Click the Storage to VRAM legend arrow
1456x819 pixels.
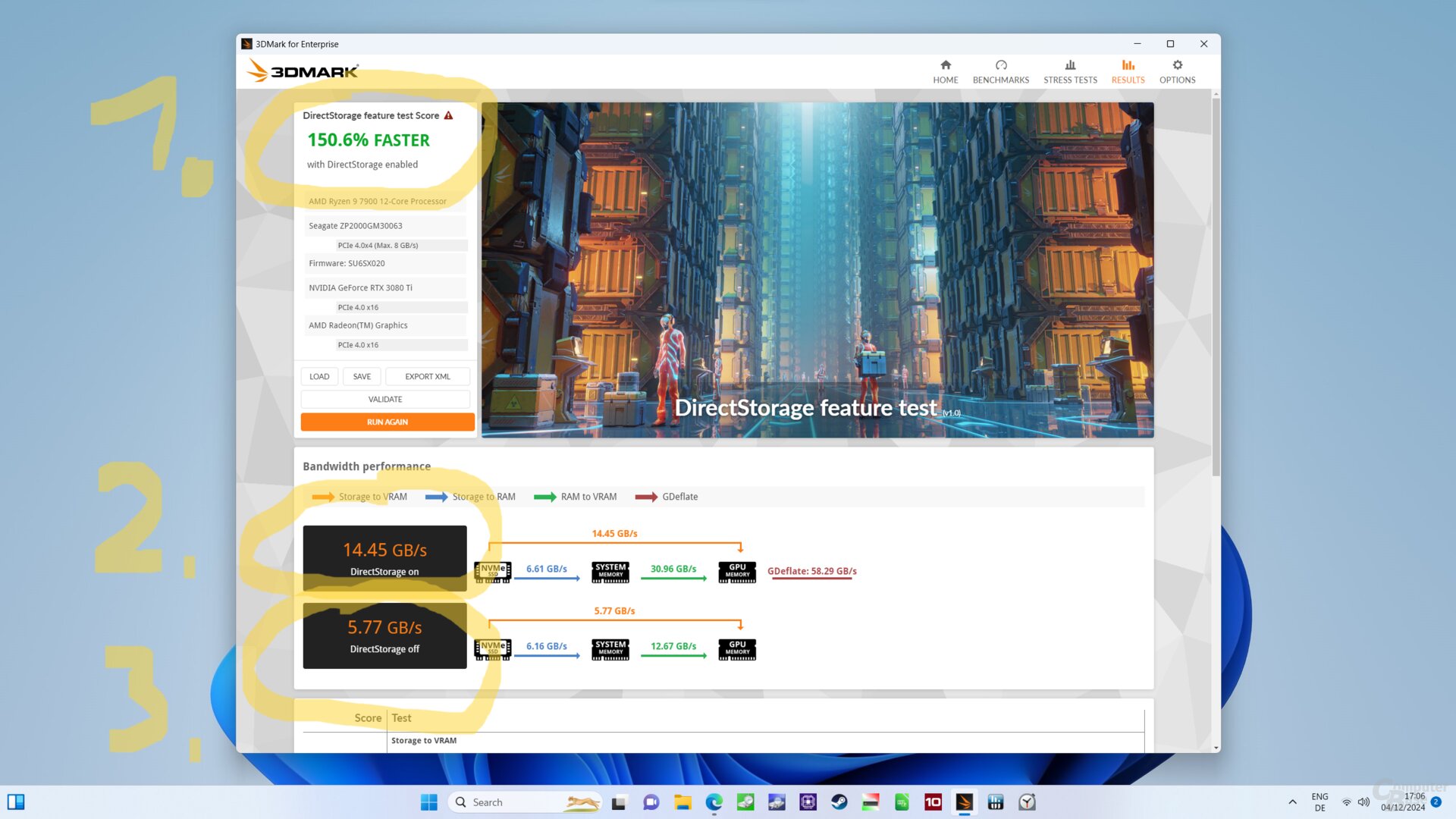coord(323,497)
